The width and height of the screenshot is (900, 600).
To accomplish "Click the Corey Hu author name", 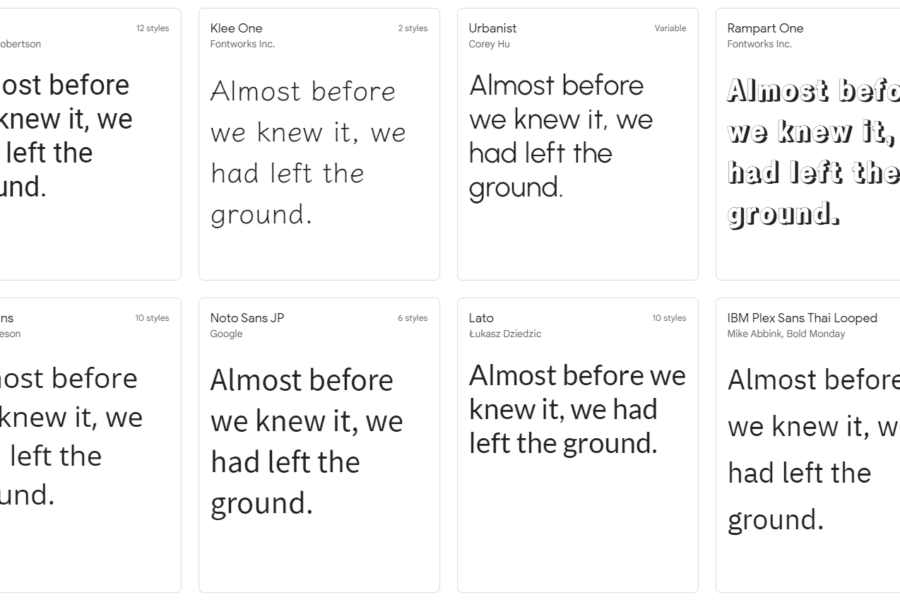I will (x=487, y=44).
